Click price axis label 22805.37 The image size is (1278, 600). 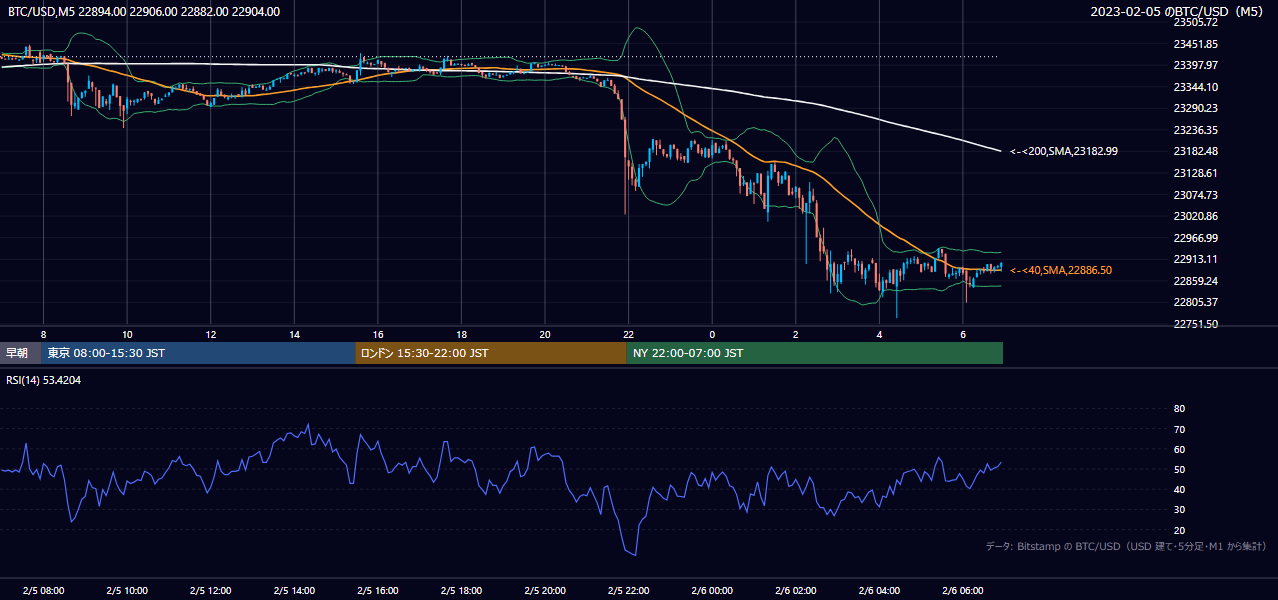click(x=1195, y=302)
